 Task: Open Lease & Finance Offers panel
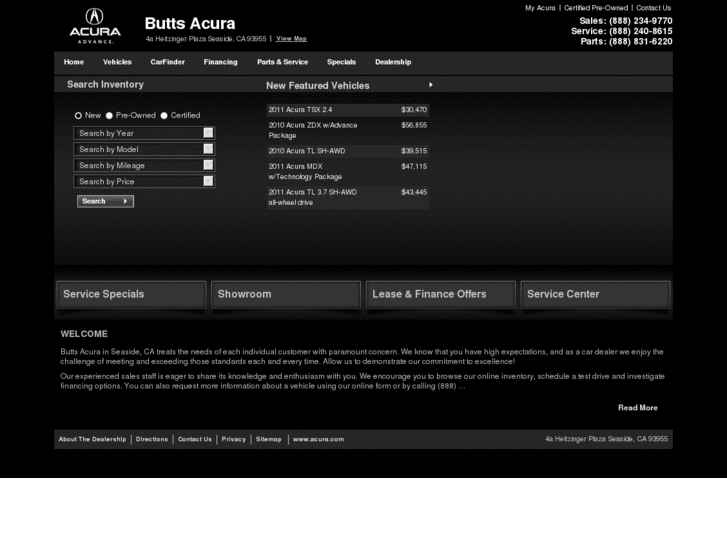click(440, 295)
